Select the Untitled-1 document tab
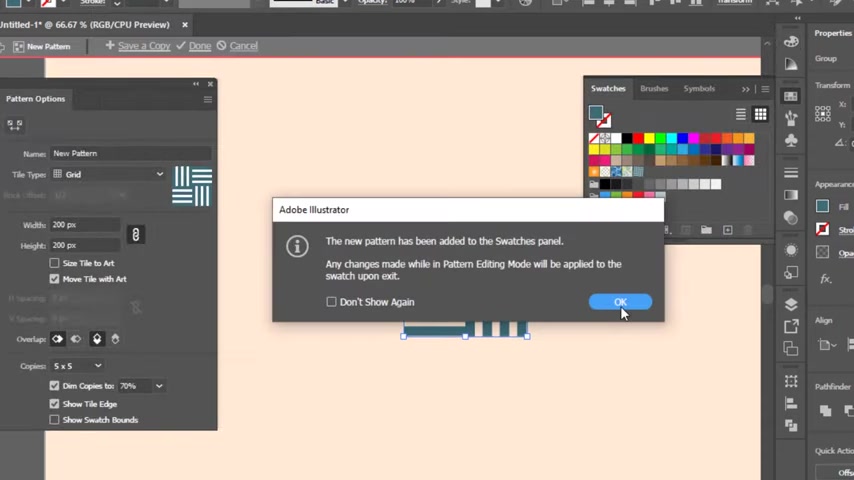Screen dimensions: 854x480 click(84, 25)
